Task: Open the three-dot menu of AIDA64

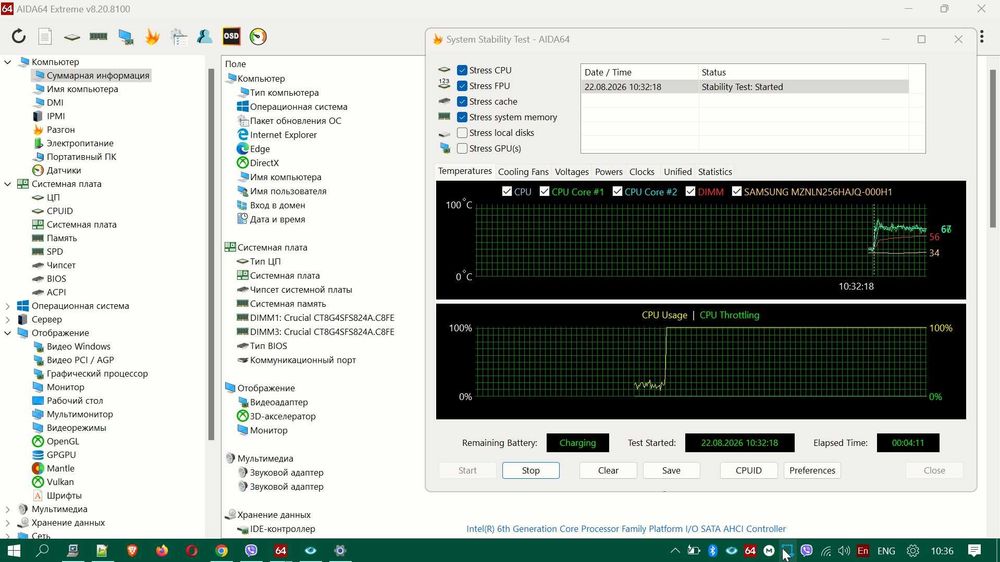Action: (x=981, y=36)
